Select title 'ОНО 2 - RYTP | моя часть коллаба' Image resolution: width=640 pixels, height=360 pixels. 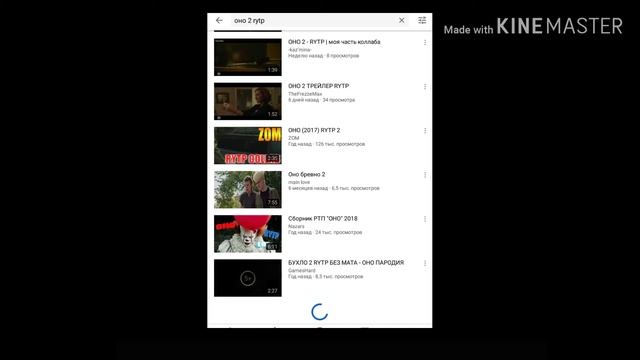click(334, 42)
